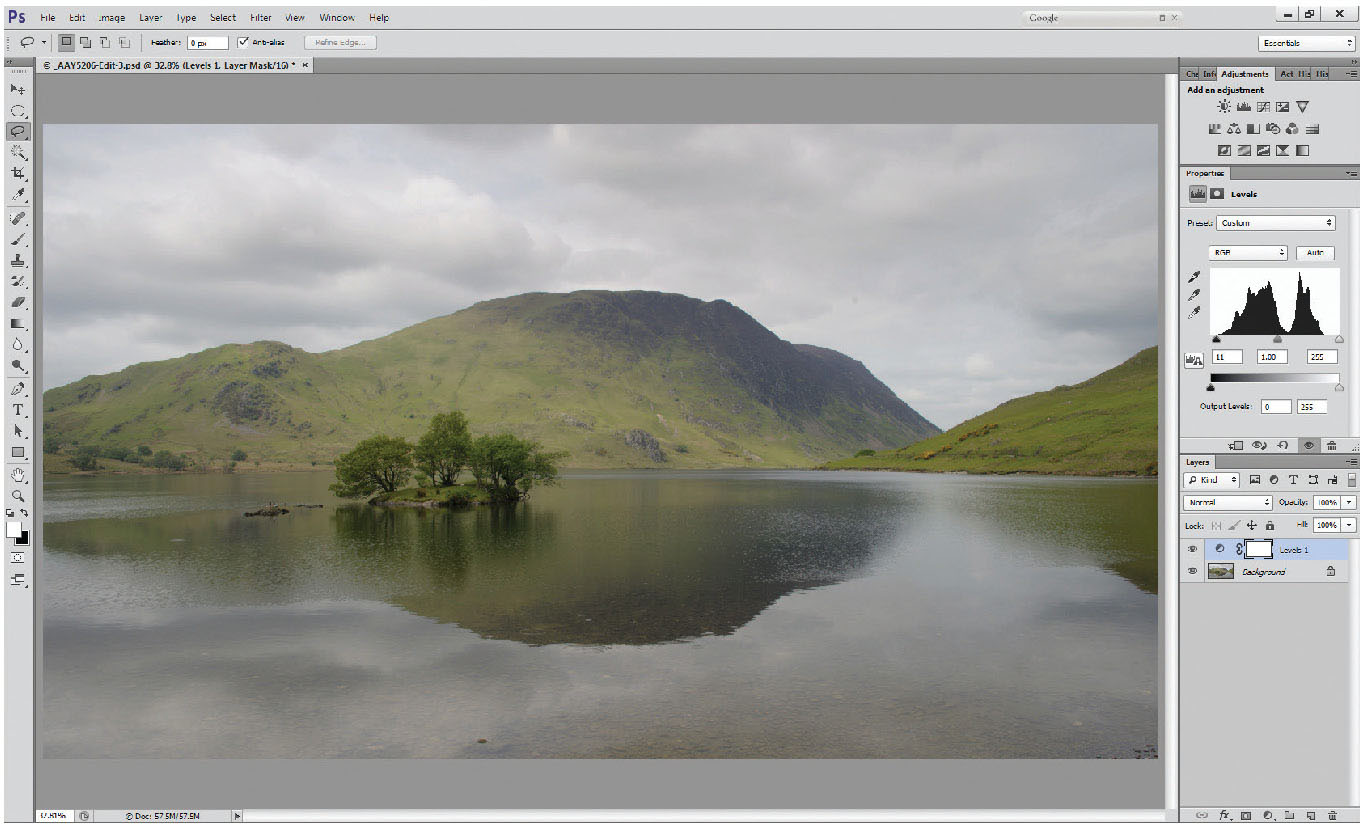Select the Magic Wand tool
The height and width of the screenshot is (824, 1360).
pos(18,153)
